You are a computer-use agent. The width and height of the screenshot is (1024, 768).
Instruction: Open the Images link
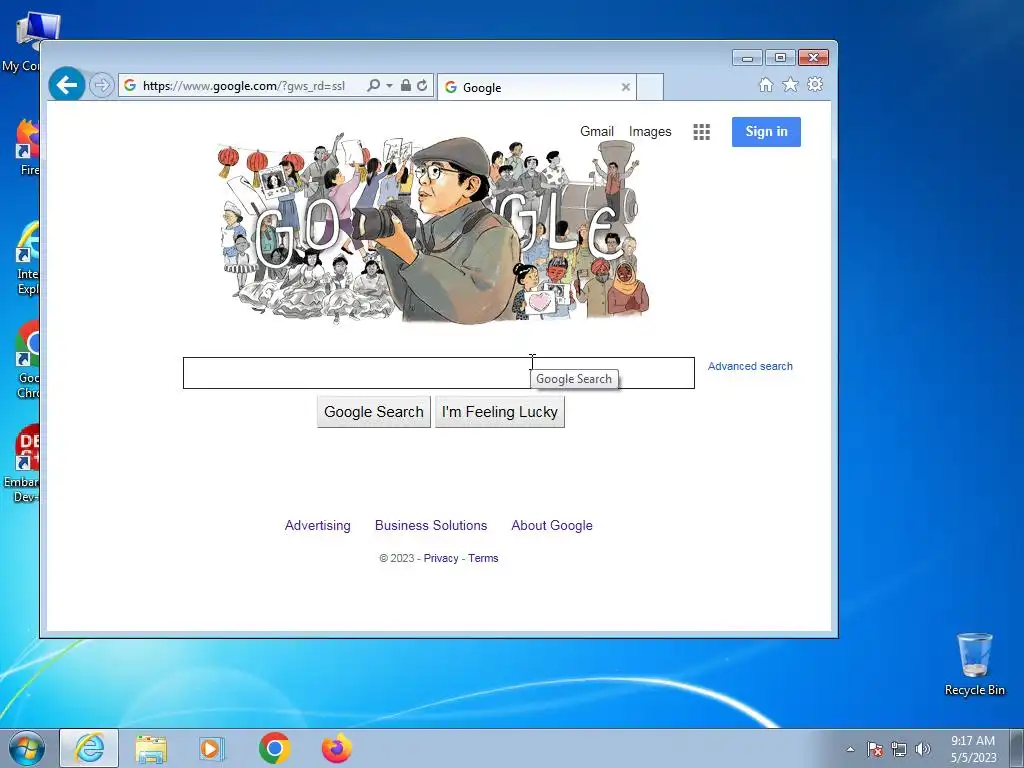(x=650, y=131)
